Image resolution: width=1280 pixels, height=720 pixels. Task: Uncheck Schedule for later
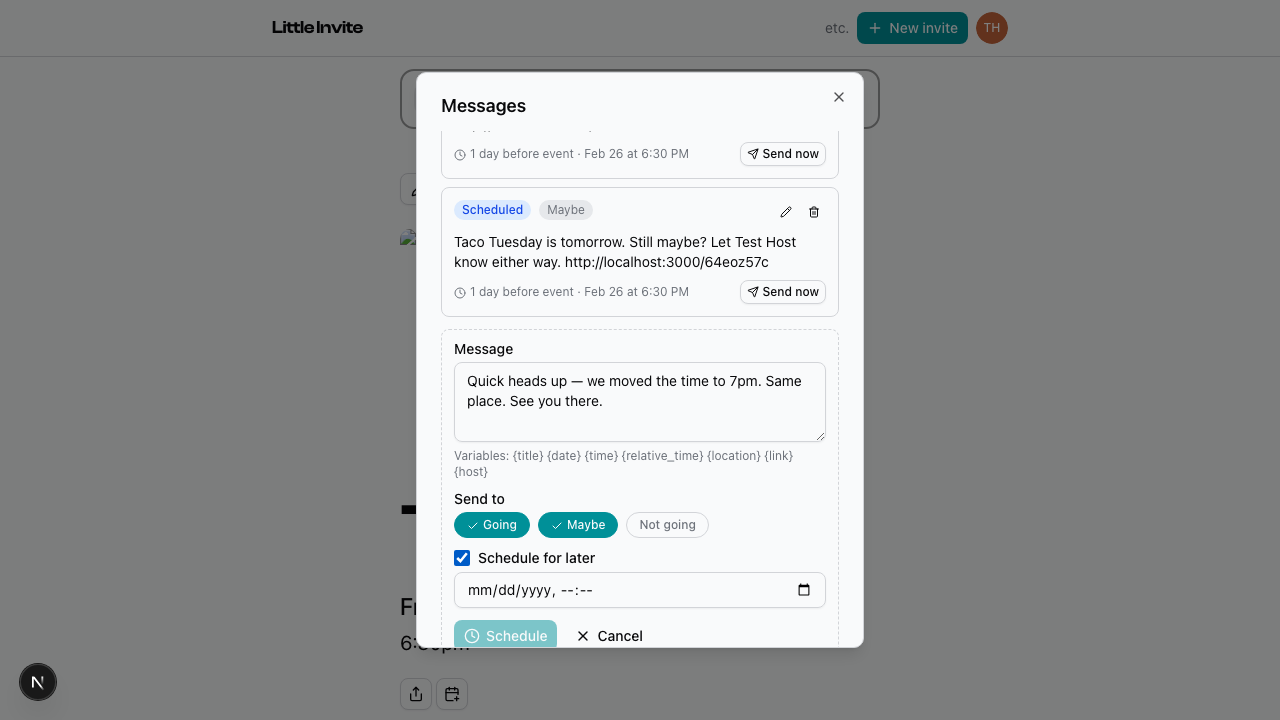(x=462, y=558)
